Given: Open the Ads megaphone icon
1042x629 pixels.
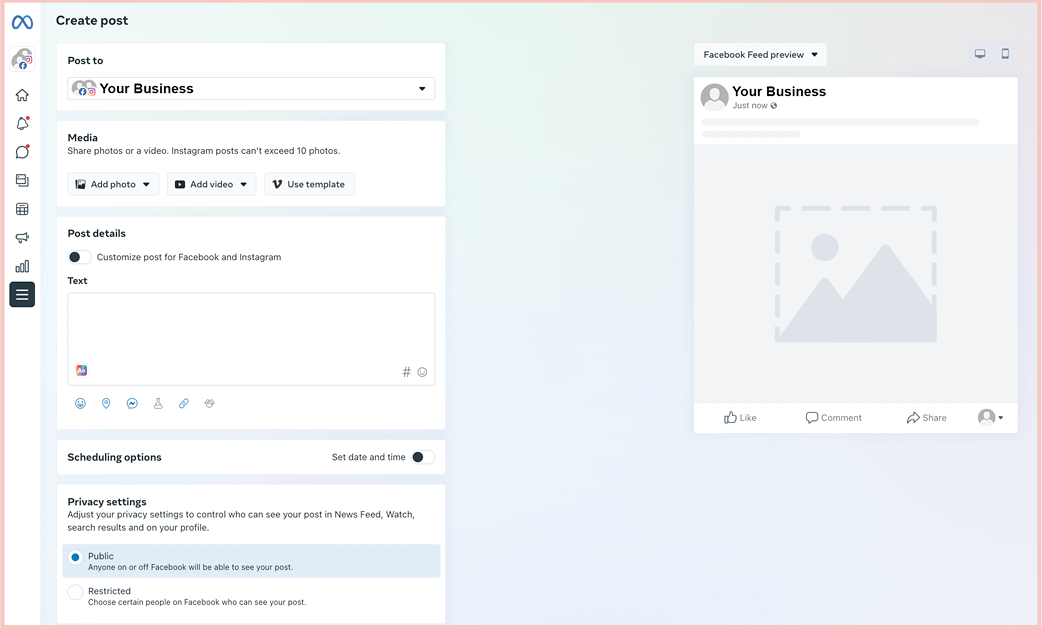Looking at the screenshot, I should tap(22, 238).
